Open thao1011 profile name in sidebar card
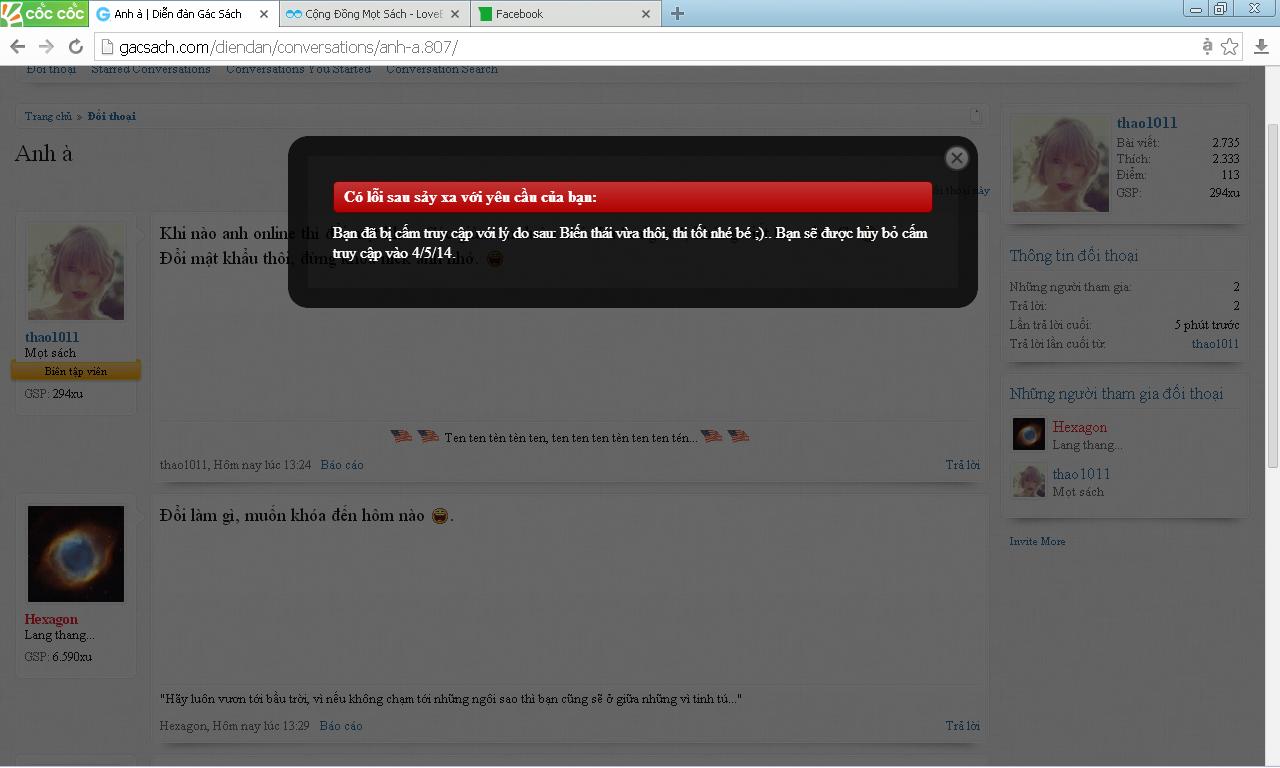This screenshot has width=1280, height=768. [1147, 123]
